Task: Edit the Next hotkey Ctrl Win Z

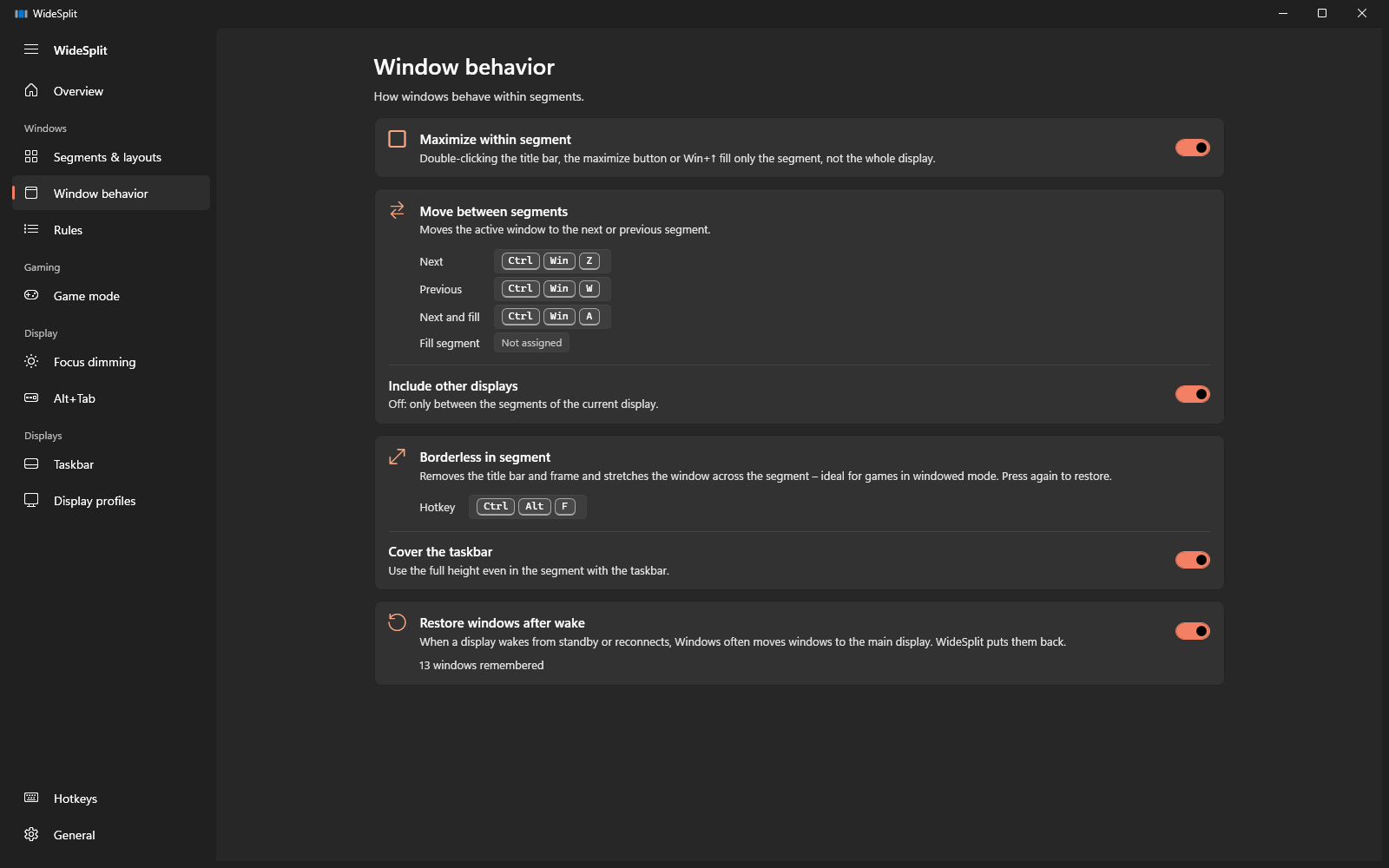Action: [x=552, y=261]
